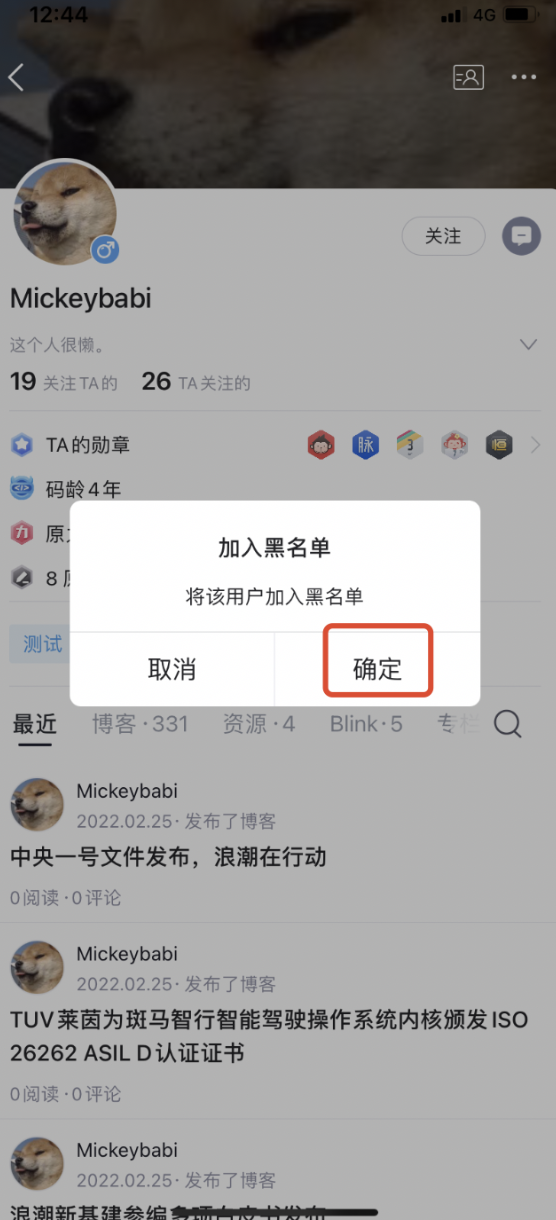Switch to the Blink·5 tab
Image resolution: width=556 pixels, height=1220 pixels.
366,724
